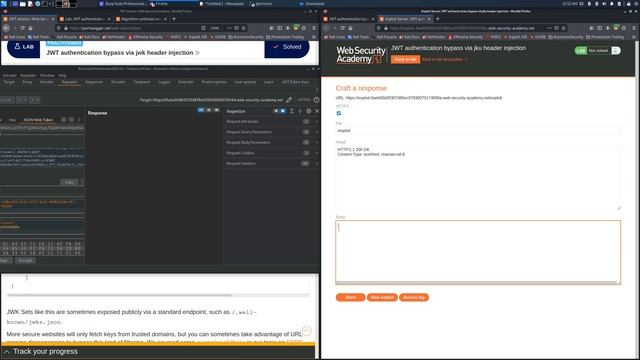Viewport: 640px width, 360px height.
Task: Close the 'Exploit Server' browser tab
Action: point(429,19)
